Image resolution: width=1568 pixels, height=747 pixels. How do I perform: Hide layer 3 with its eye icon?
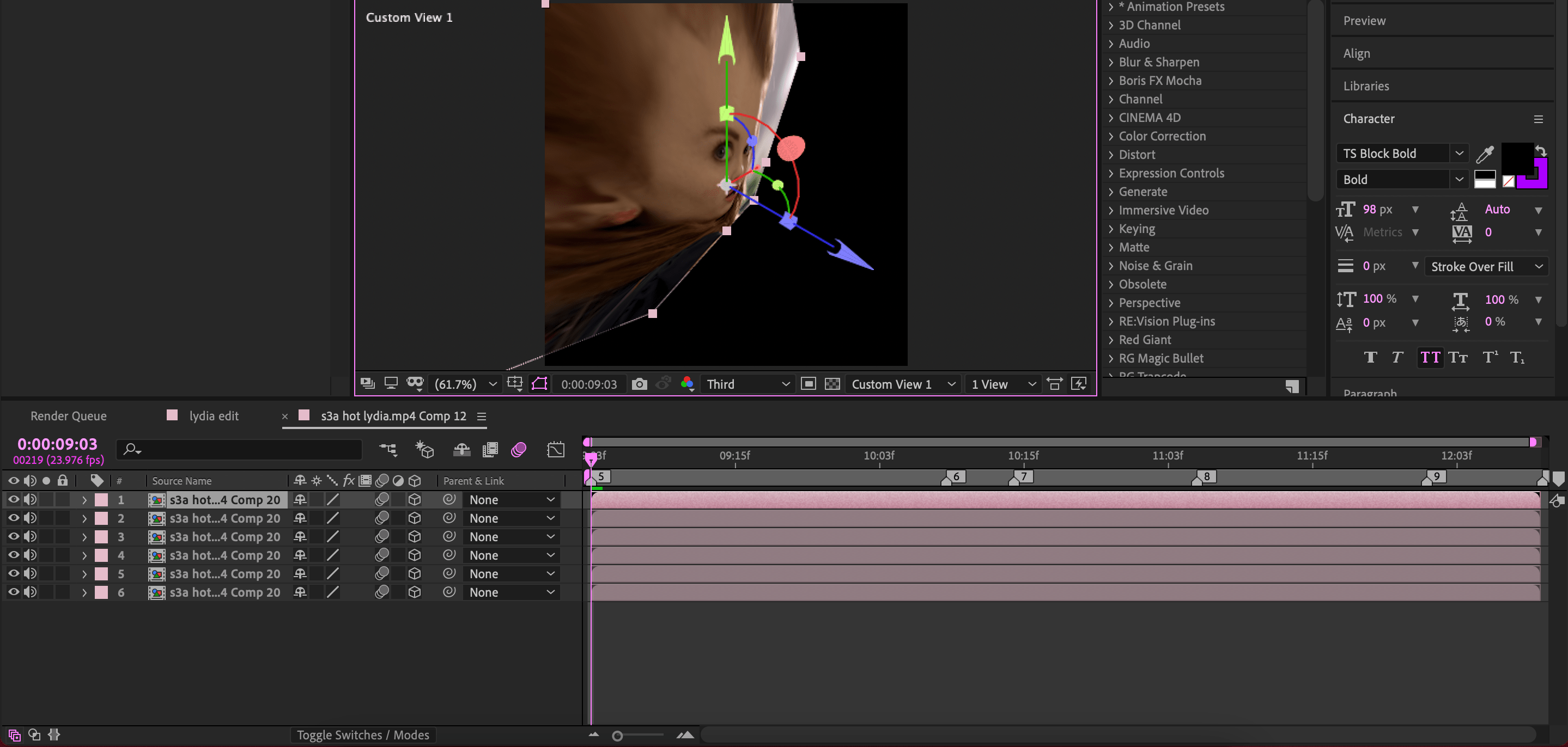coord(14,536)
